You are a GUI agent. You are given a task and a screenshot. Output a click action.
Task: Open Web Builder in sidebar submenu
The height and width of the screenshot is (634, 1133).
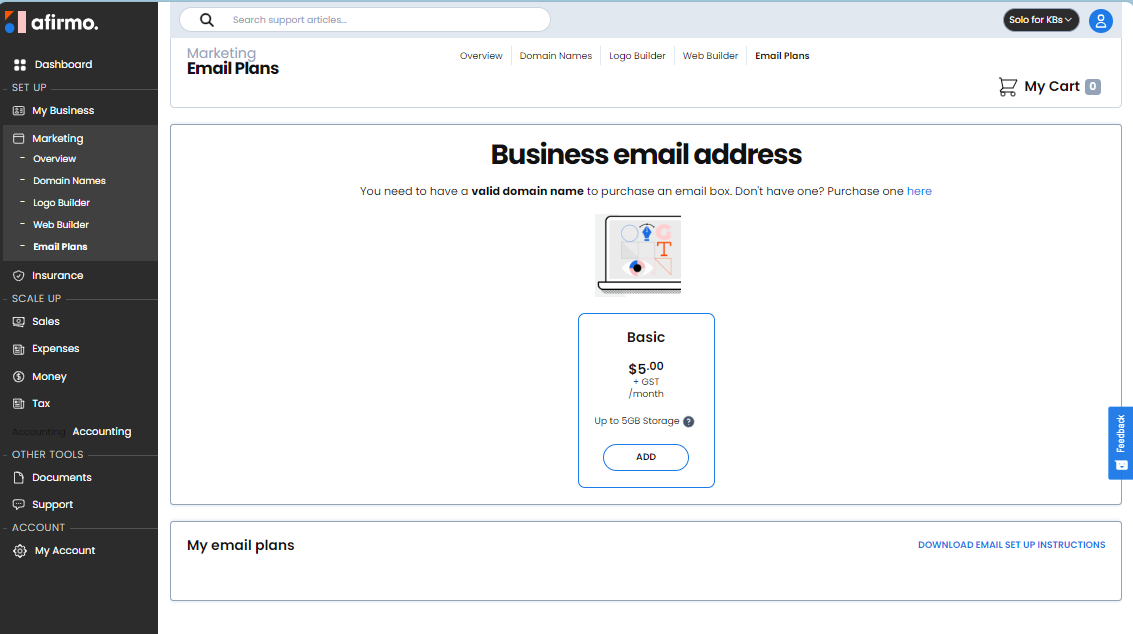61,225
